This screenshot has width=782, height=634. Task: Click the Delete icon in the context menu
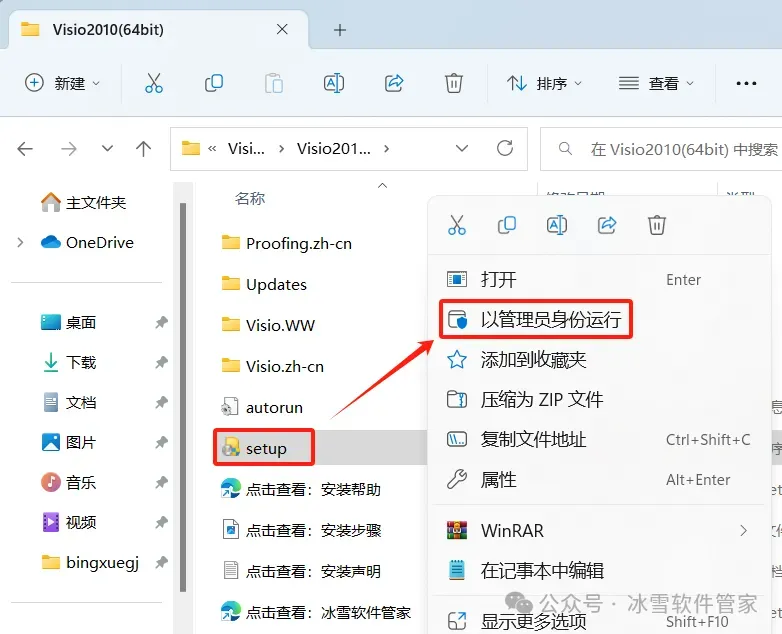click(657, 225)
